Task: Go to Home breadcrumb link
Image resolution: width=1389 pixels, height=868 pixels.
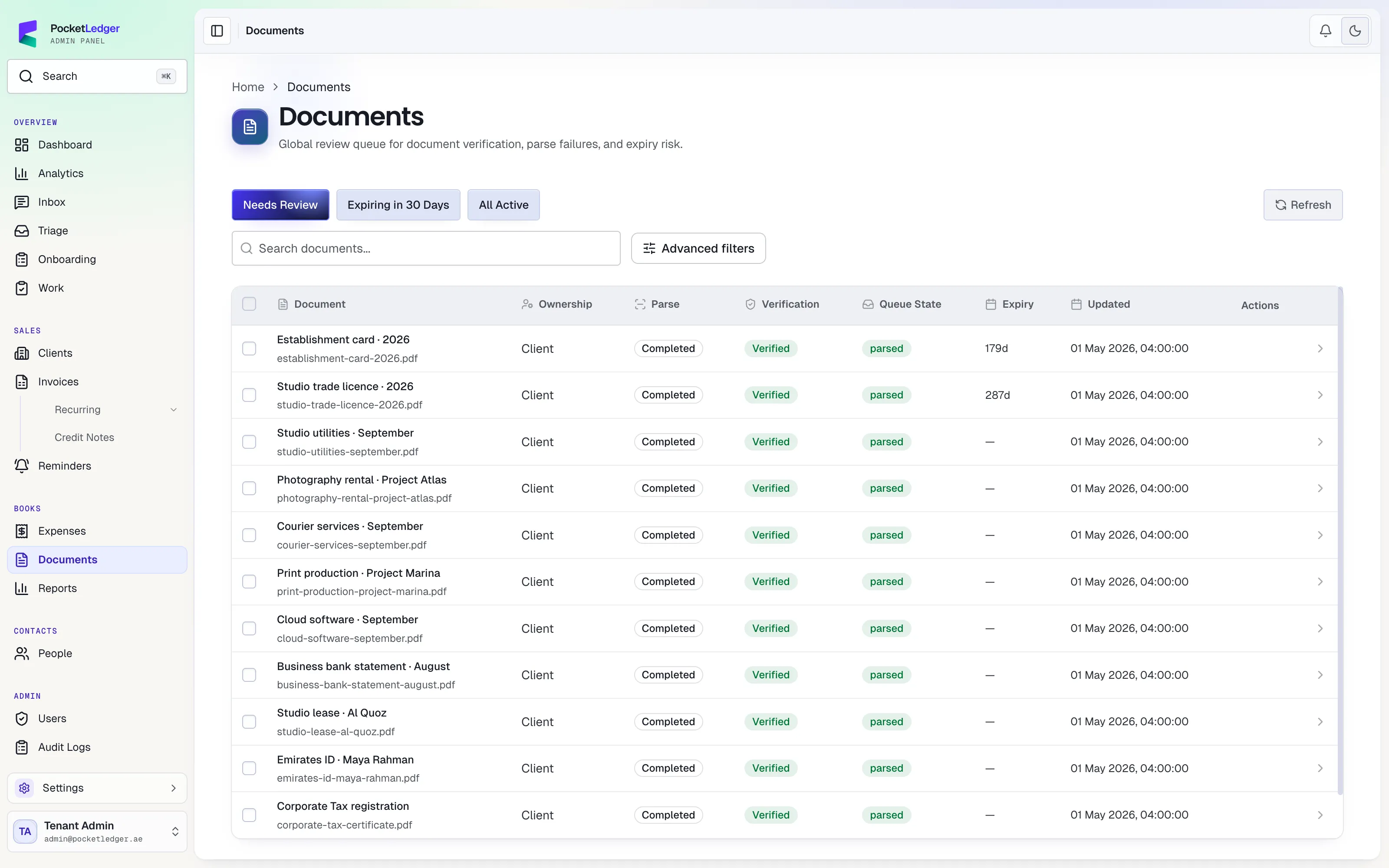Action: tap(248, 87)
